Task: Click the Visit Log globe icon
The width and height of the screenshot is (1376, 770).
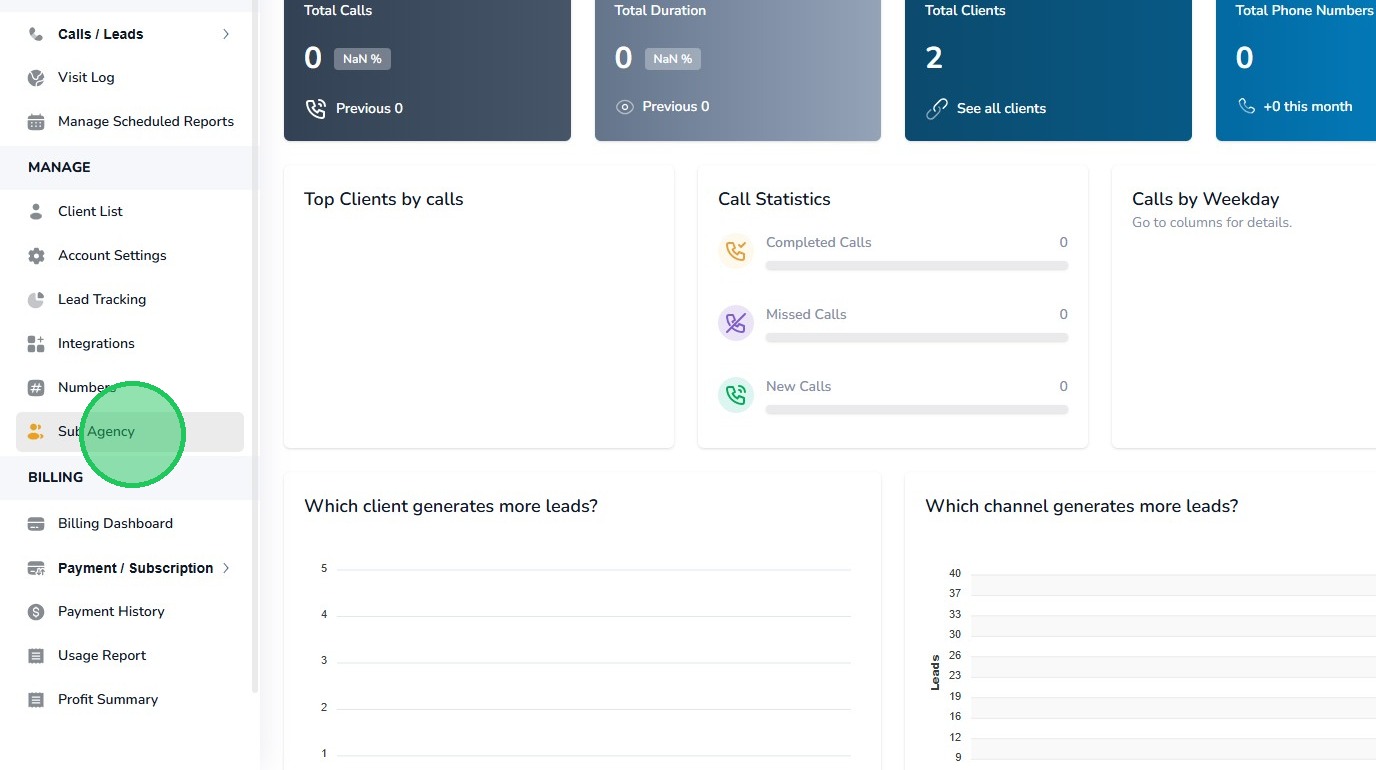Action: (36, 78)
